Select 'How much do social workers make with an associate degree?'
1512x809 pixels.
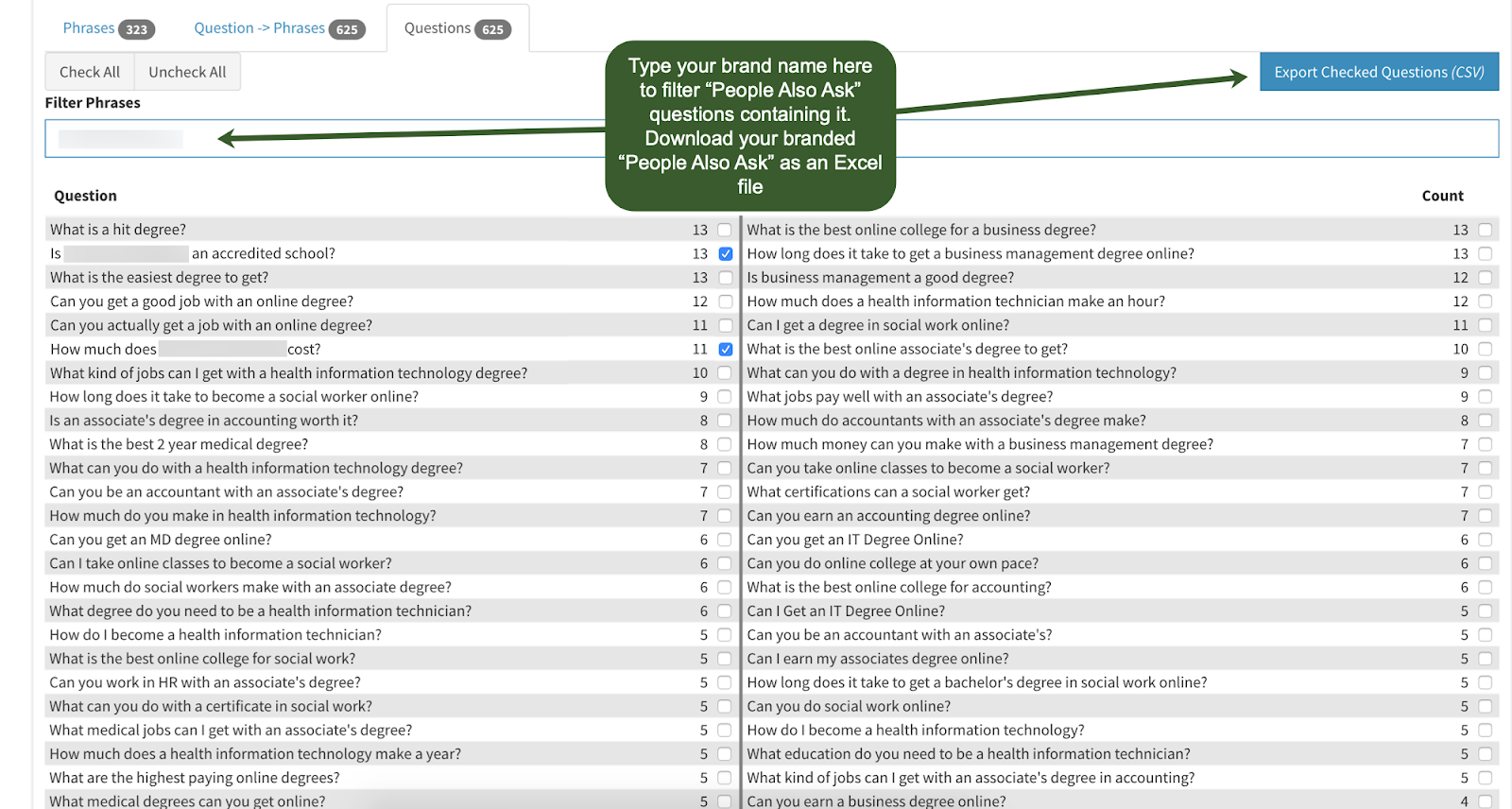(725, 587)
